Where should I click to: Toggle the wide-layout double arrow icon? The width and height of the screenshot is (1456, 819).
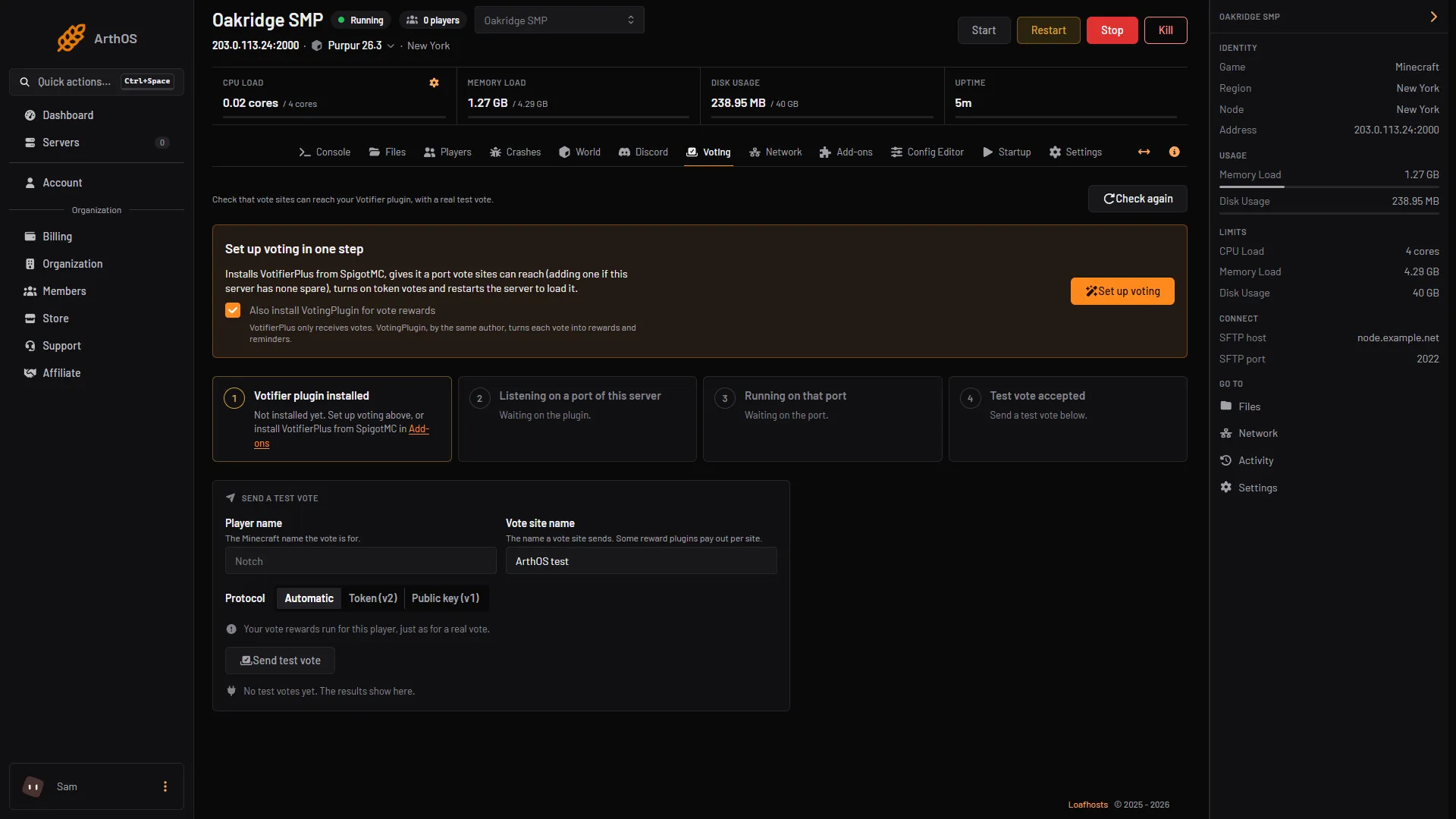pos(1144,152)
